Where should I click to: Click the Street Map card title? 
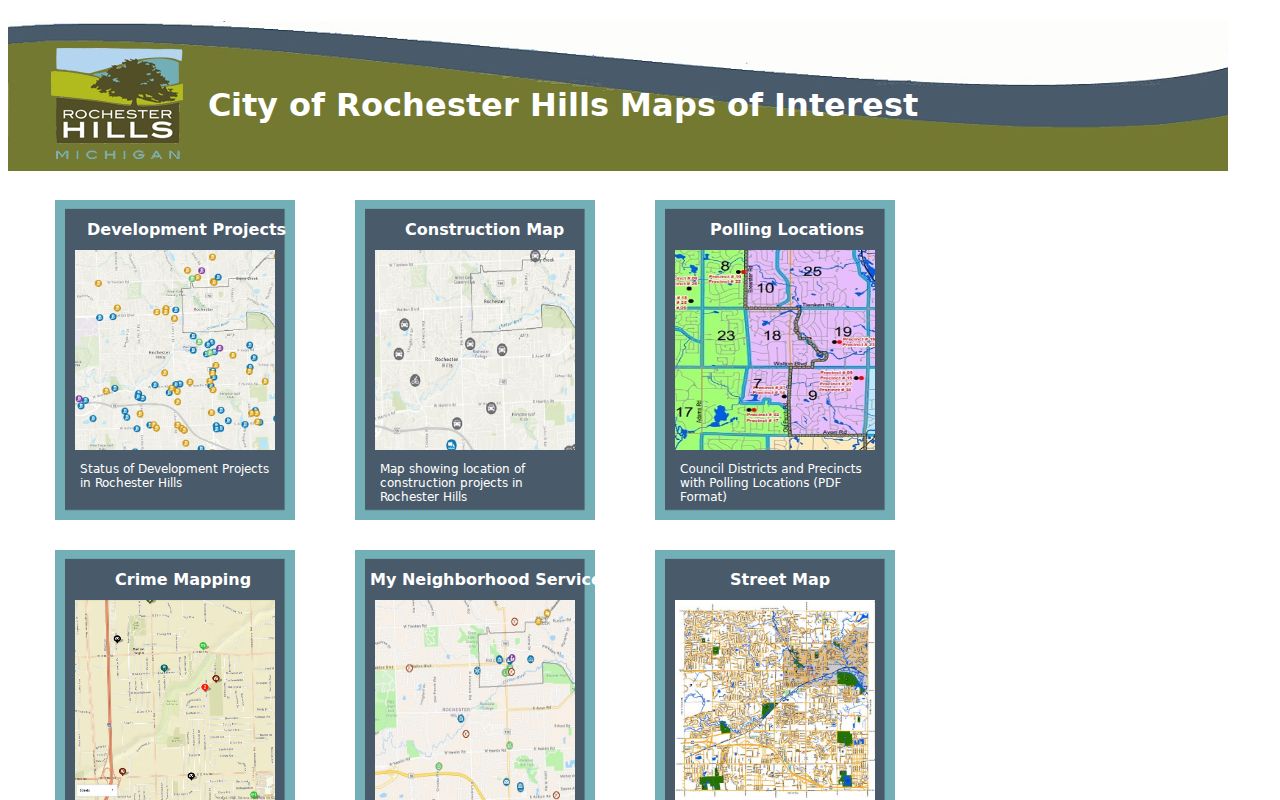(780, 579)
